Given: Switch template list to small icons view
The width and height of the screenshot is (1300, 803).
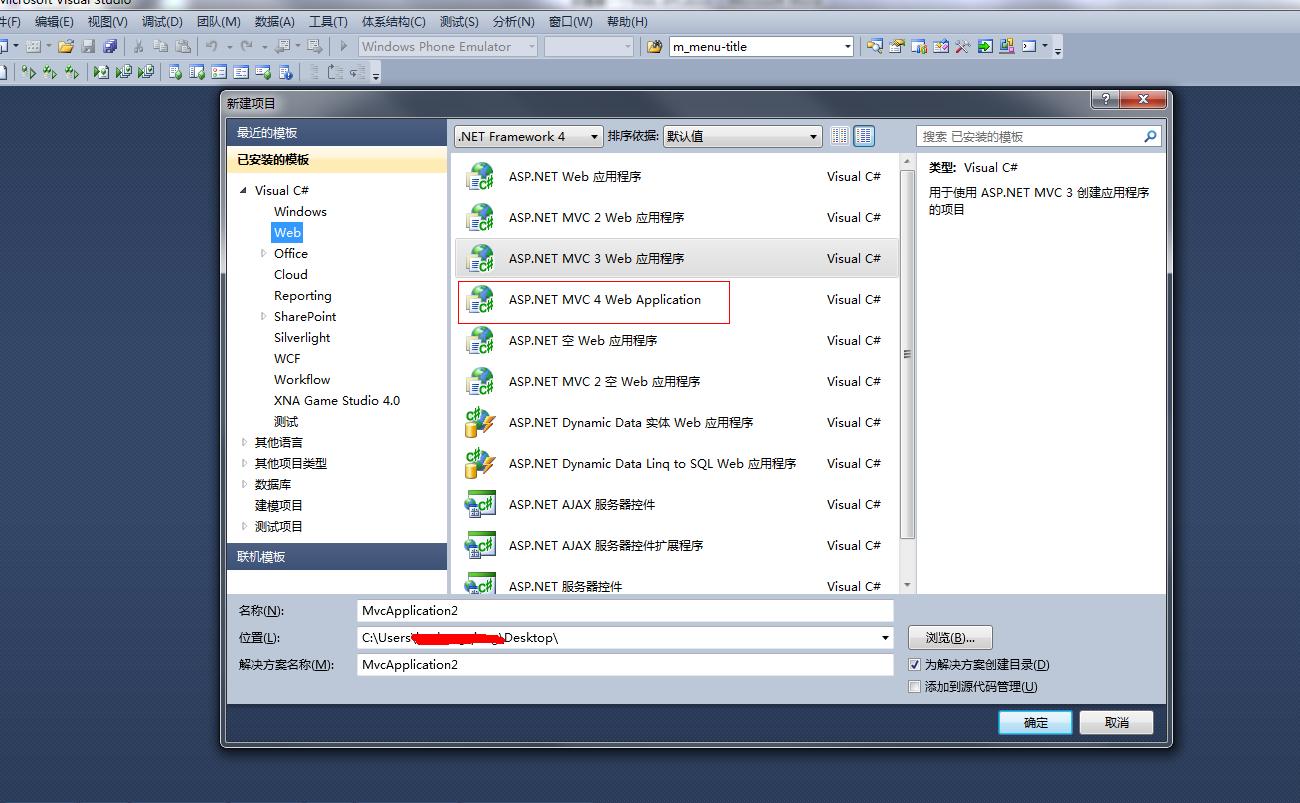Looking at the screenshot, I should coord(840,136).
